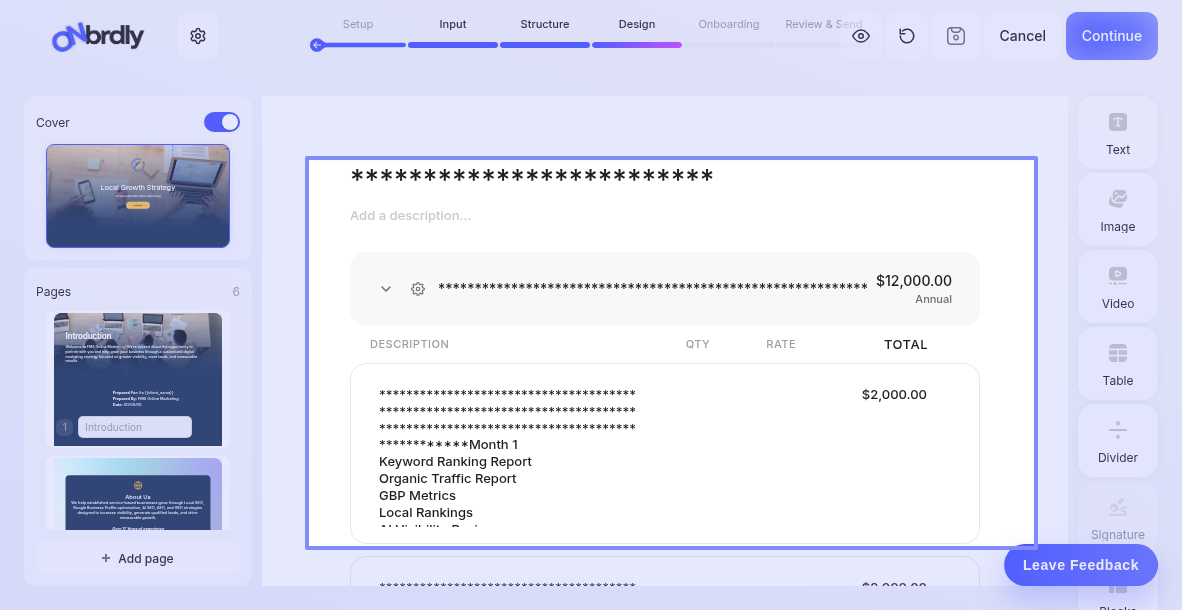Click the QTY column header

[697, 345]
